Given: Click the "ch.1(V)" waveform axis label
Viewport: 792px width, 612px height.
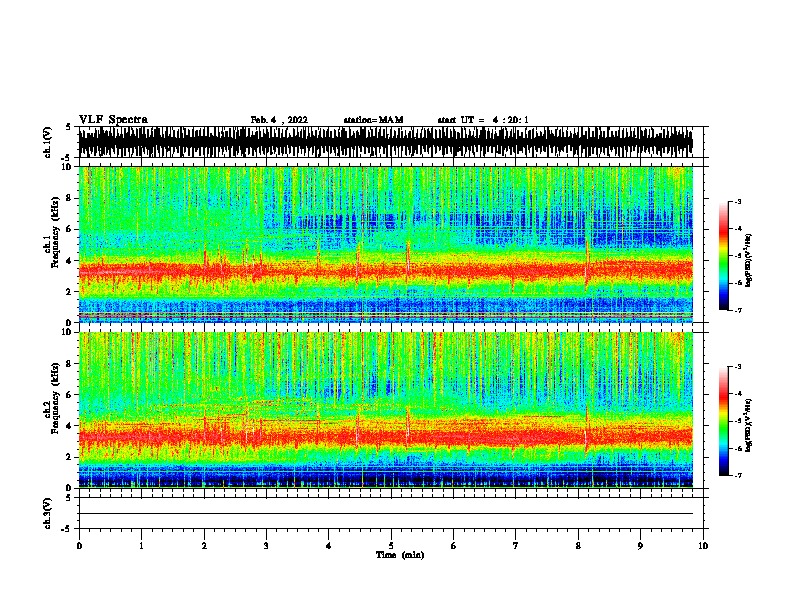Looking at the screenshot, I should click(x=48, y=142).
